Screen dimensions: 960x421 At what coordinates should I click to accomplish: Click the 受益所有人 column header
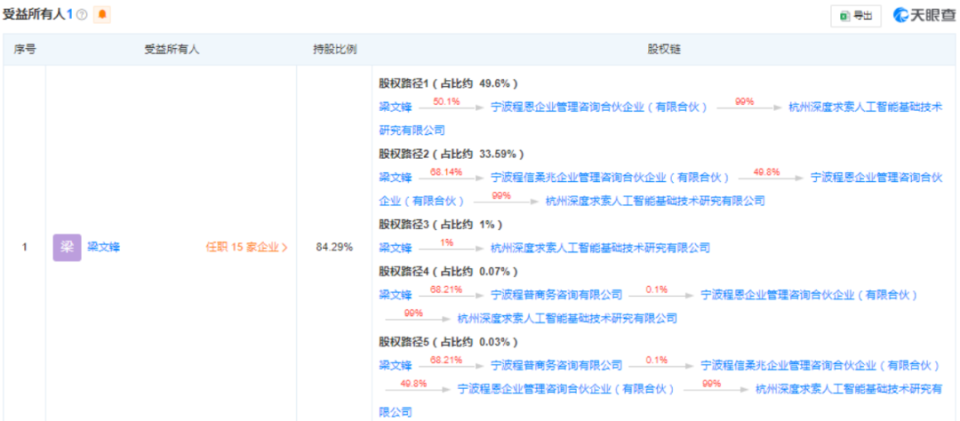(x=171, y=50)
